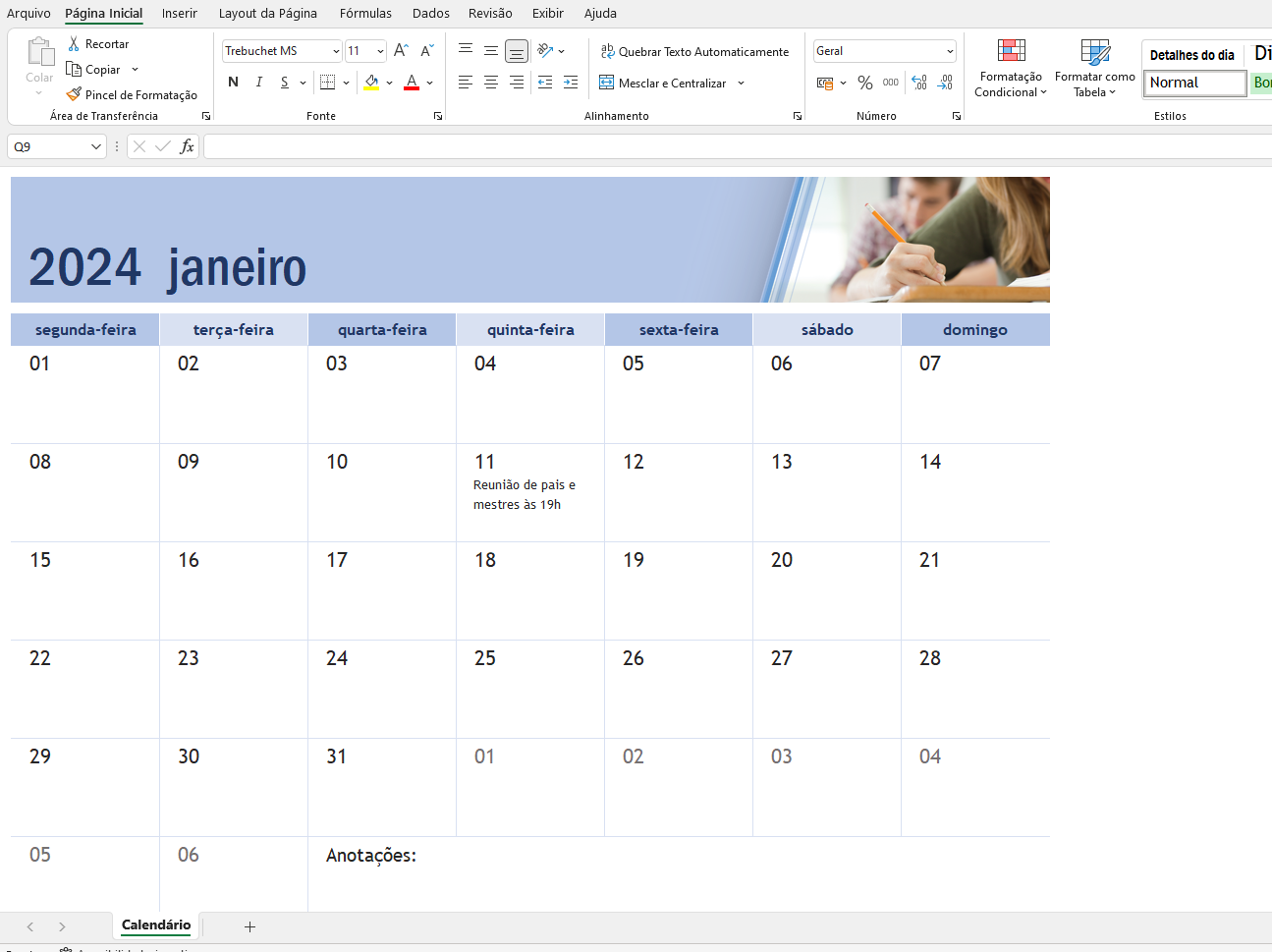Click the increase indent icon
Image resolution: width=1272 pixels, height=952 pixels.
pos(571,84)
